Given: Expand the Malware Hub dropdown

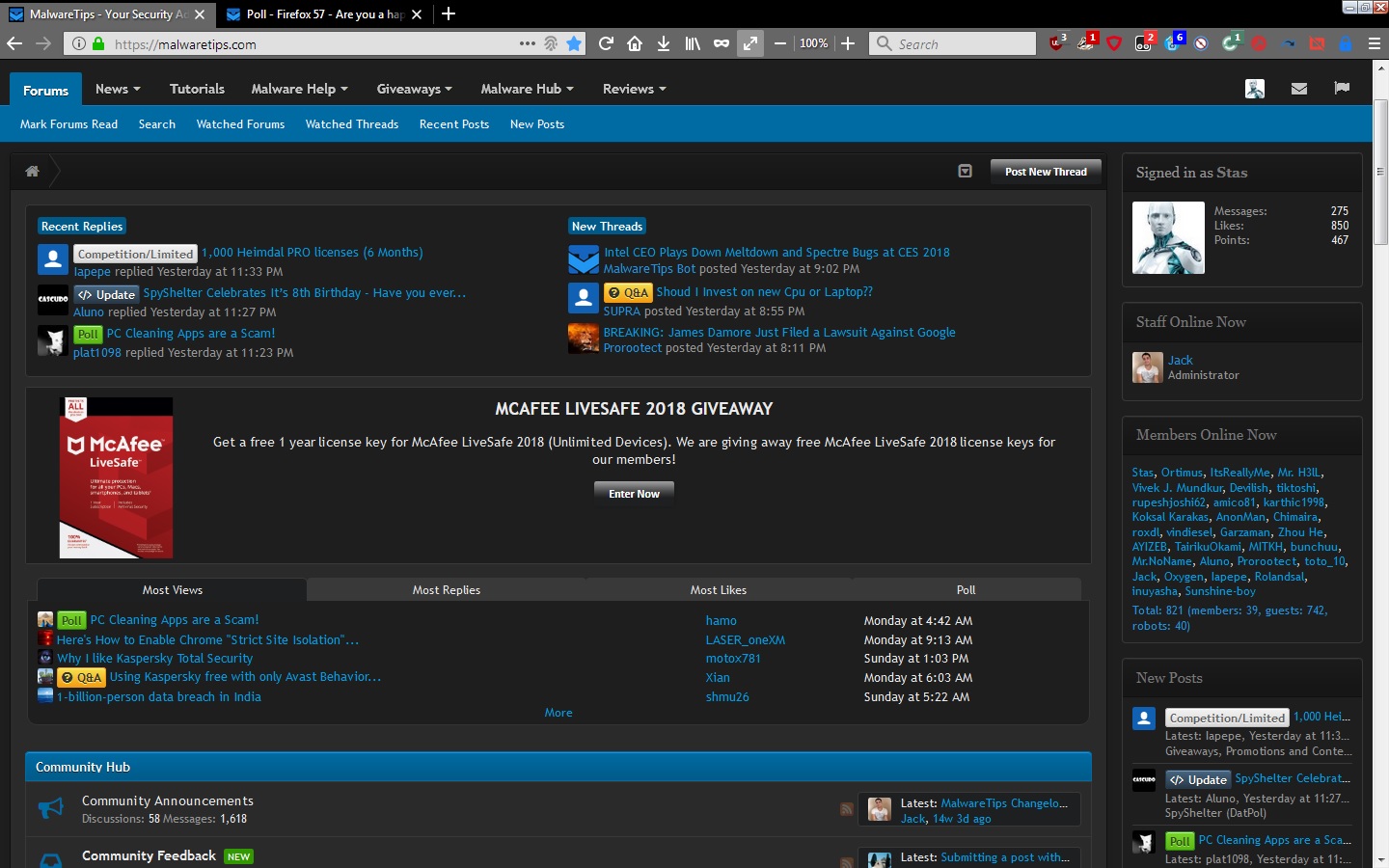Looking at the screenshot, I should pyautogui.click(x=527, y=89).
